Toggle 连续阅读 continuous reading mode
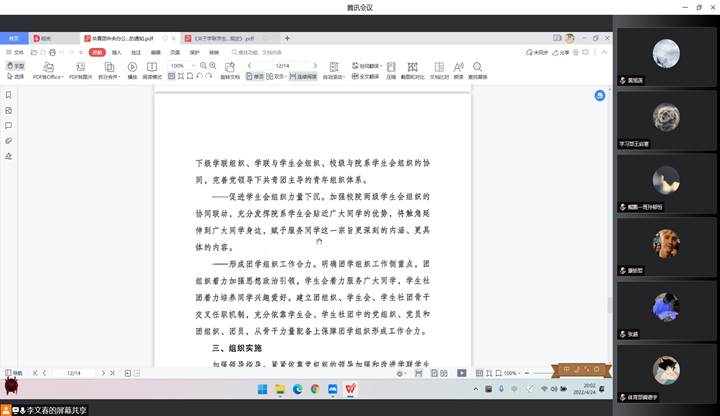Image resolution: width=720 pixels, height=416 pixels. point(303,76)
